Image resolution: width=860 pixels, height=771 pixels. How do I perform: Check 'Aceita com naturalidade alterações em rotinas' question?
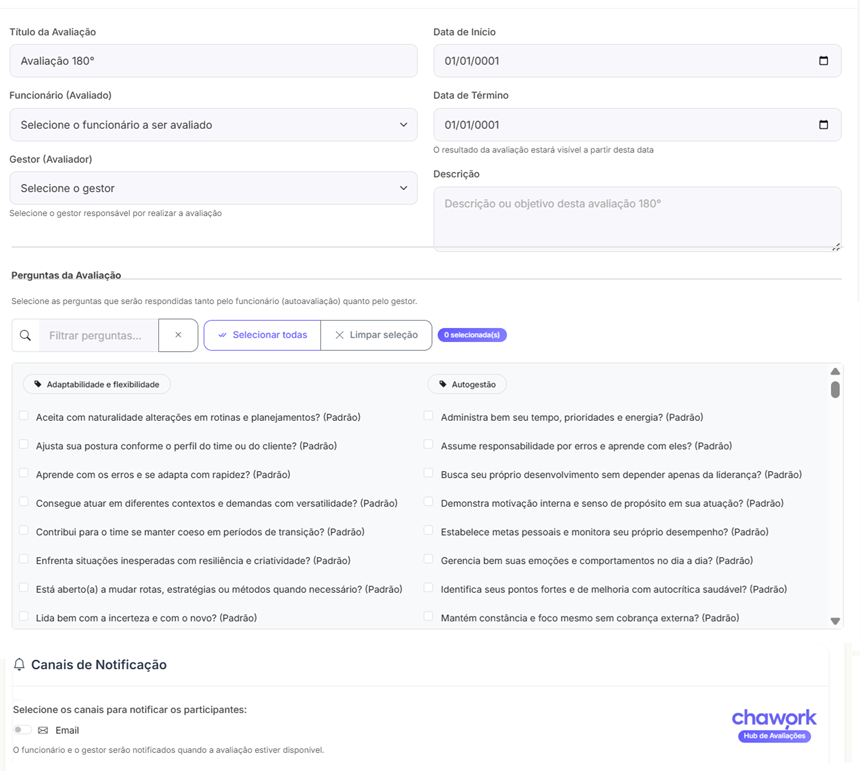tap(24, 416)
